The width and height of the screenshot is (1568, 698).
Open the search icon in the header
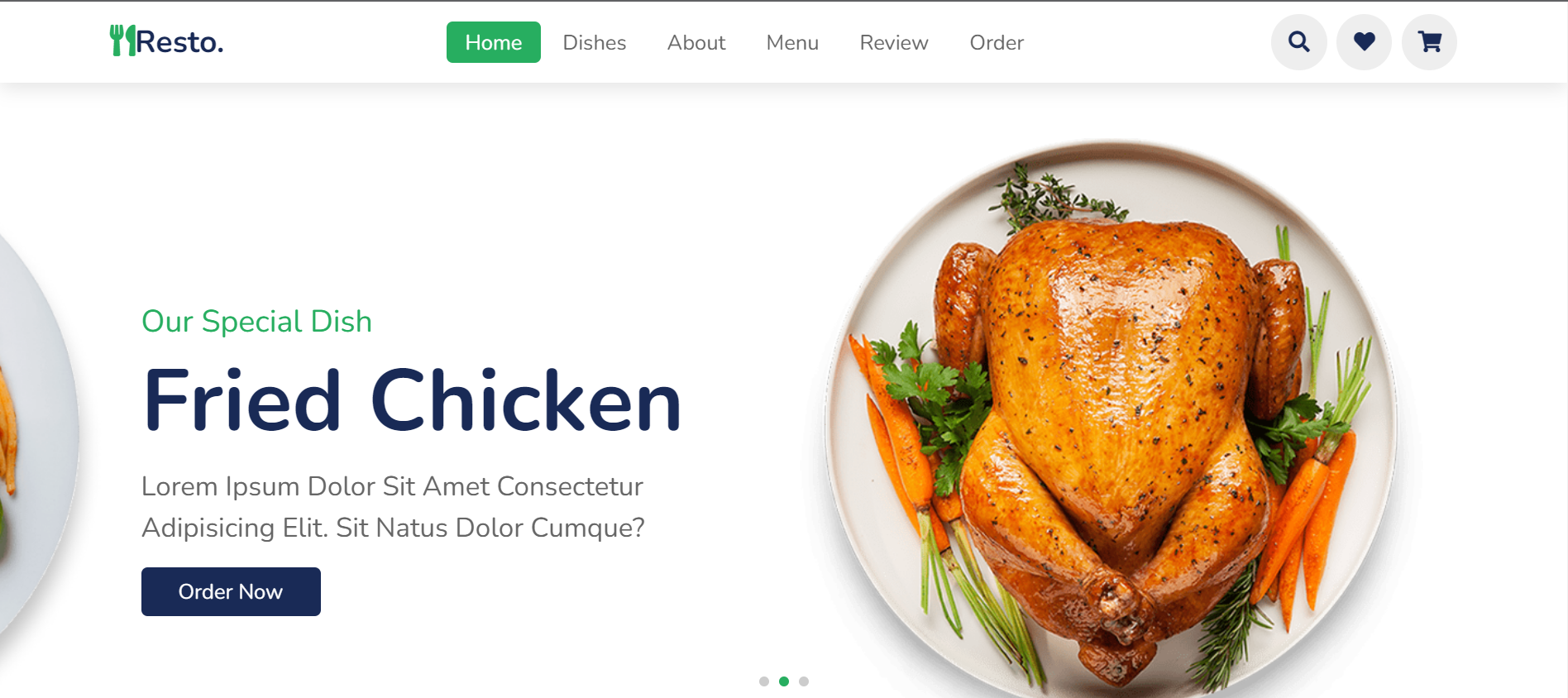tap(1298, 42)
